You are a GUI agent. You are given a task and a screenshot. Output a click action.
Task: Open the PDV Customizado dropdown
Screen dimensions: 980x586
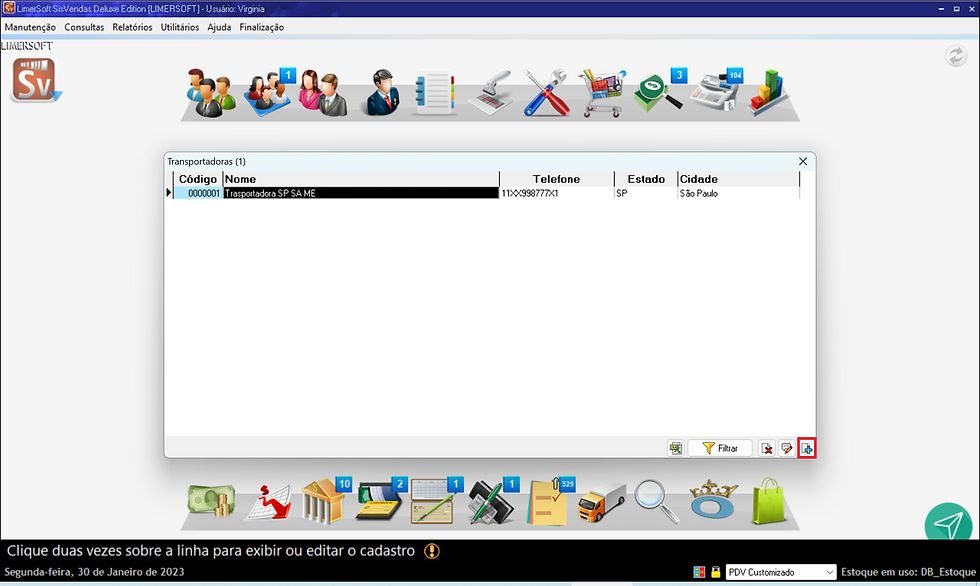pyautogui.click(x=781, y=572)
